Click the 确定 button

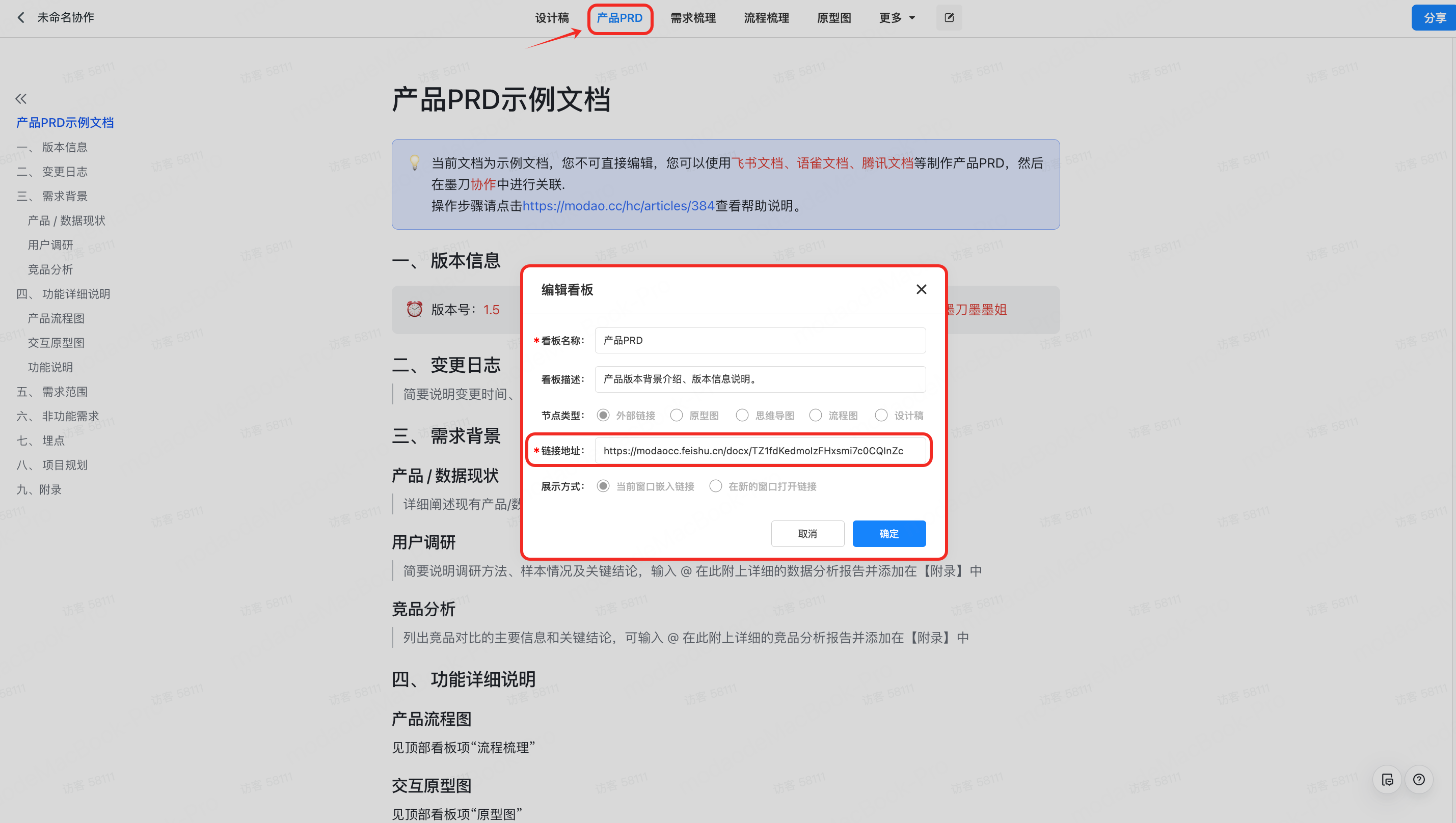tap(889, 534)
